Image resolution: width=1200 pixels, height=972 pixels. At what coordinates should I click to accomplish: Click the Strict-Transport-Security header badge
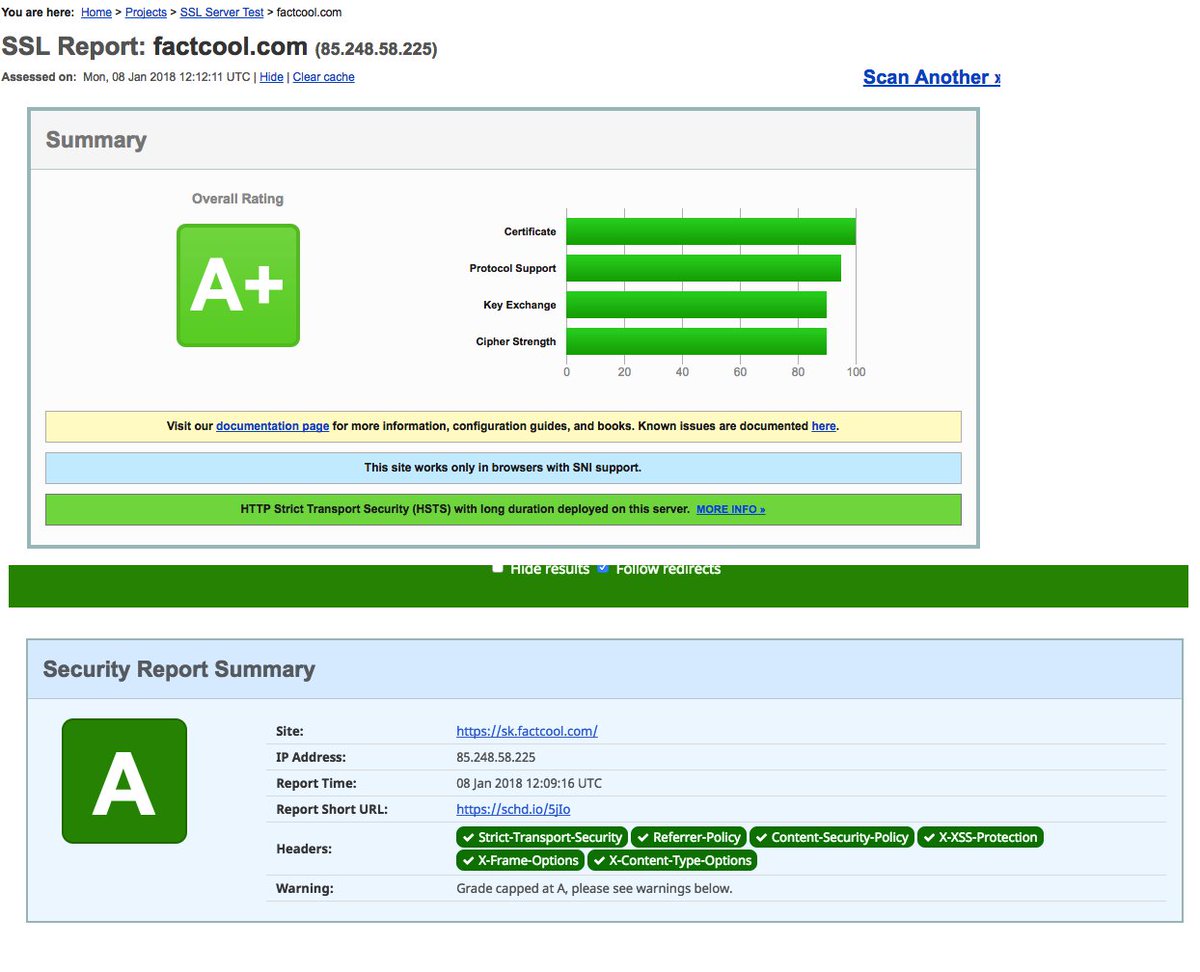click(542, 837)
